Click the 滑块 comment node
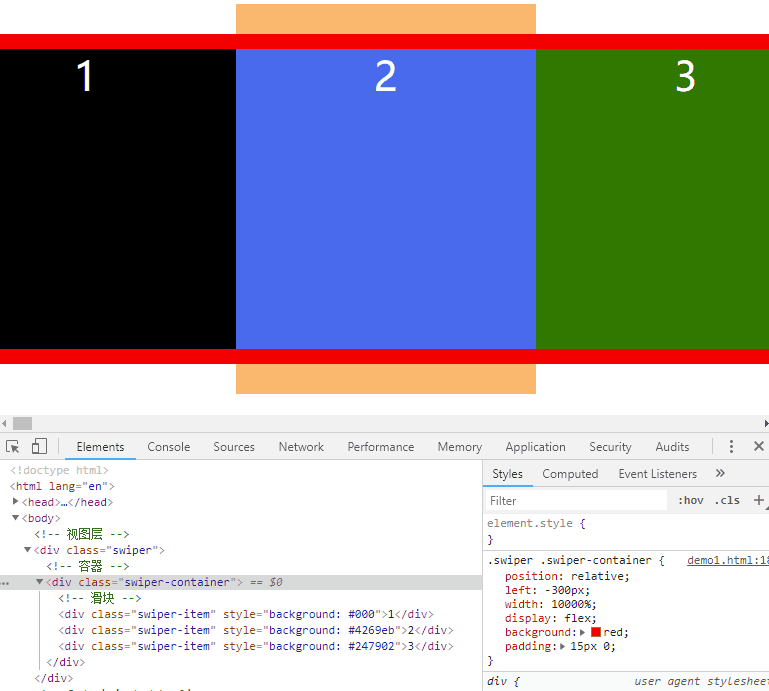This screenshot has width=769, height=691. [x=100, y=598]
